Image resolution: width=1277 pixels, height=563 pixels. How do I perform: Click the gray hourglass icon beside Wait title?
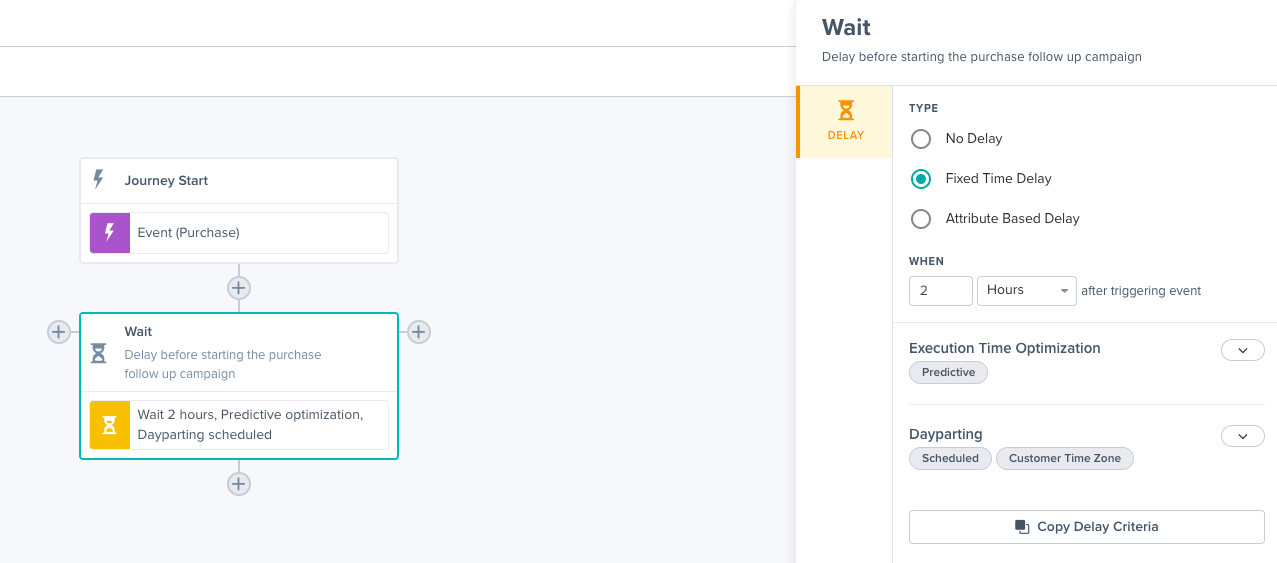point(99,353)
